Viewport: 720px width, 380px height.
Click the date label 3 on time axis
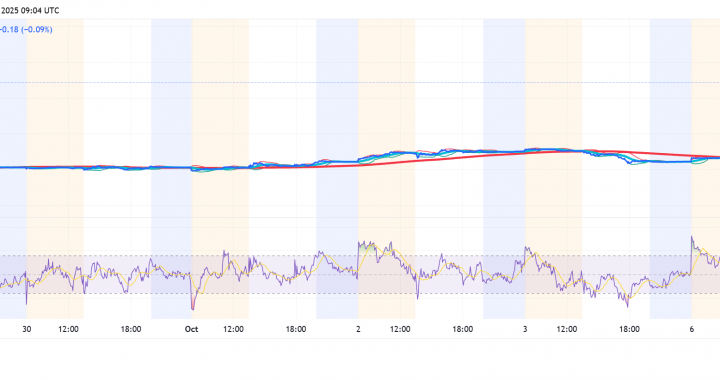point(525,329)
